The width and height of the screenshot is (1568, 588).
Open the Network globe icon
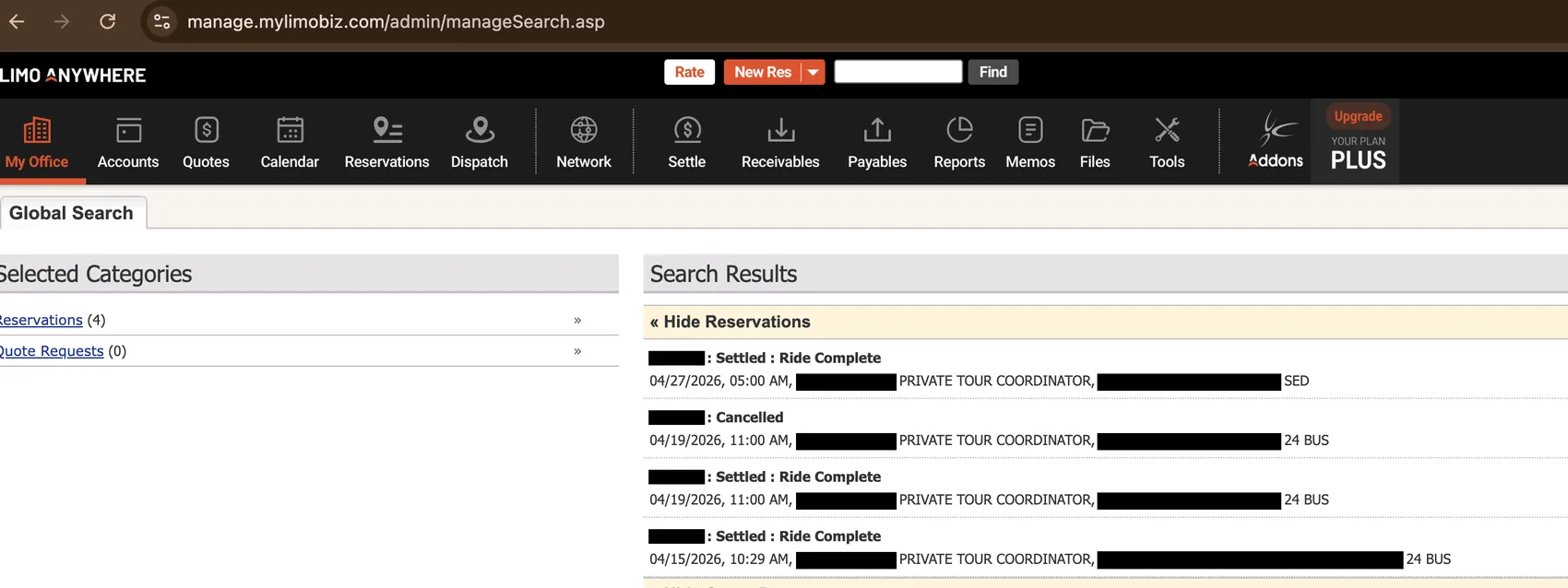pyautogui.click(x=584, y=130)
